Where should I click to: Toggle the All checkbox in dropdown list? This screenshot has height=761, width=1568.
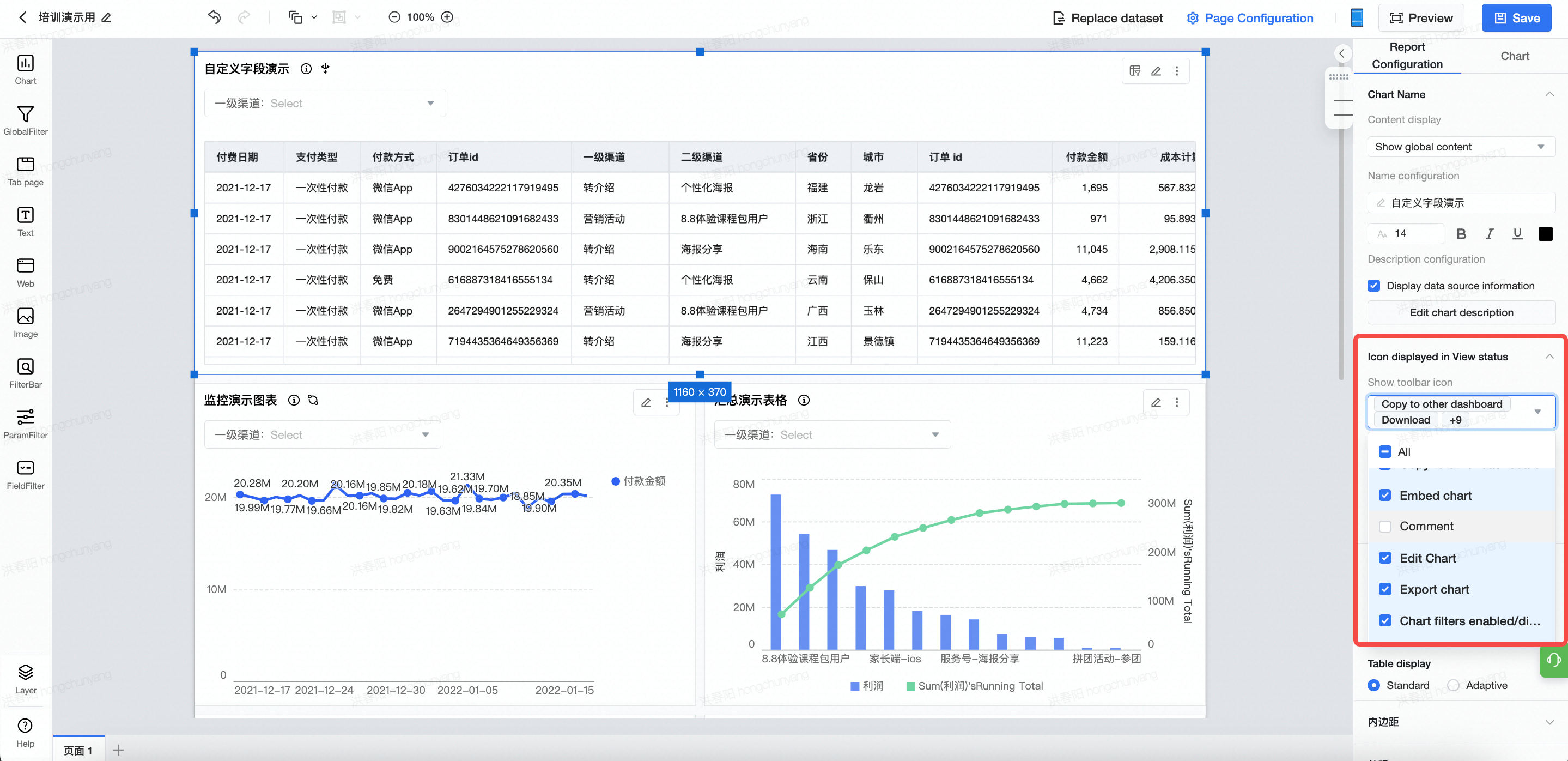tap(1385, 452)
